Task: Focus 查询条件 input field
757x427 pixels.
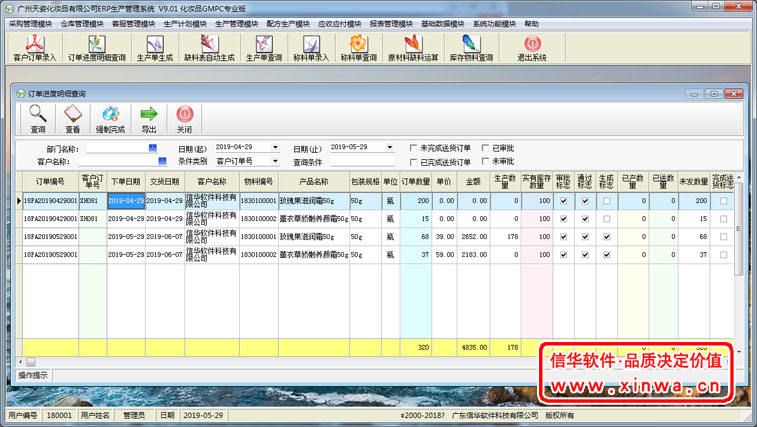Action: click(x=363, y=162)
